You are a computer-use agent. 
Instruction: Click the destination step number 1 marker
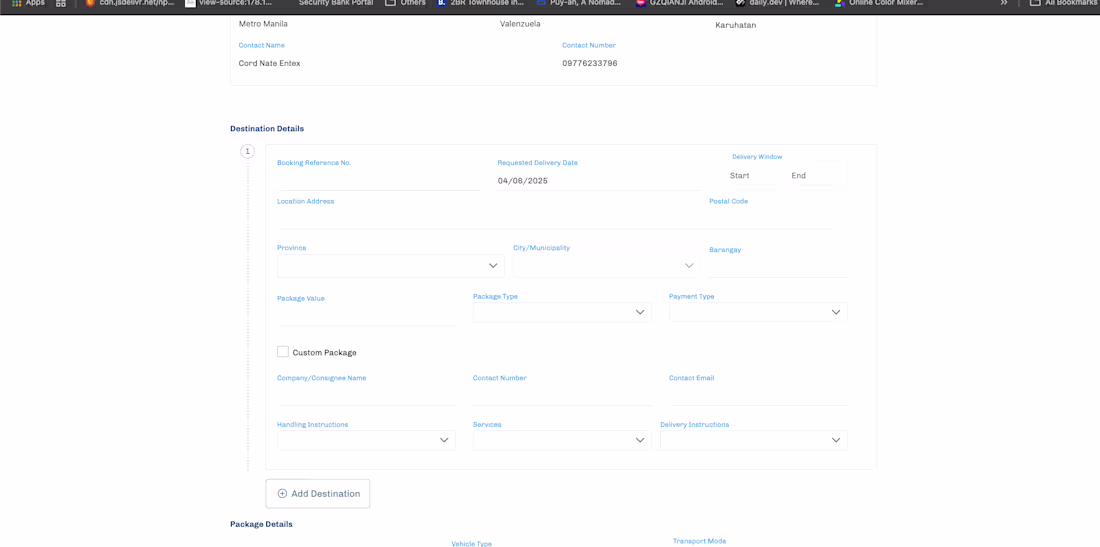(248, 151)
